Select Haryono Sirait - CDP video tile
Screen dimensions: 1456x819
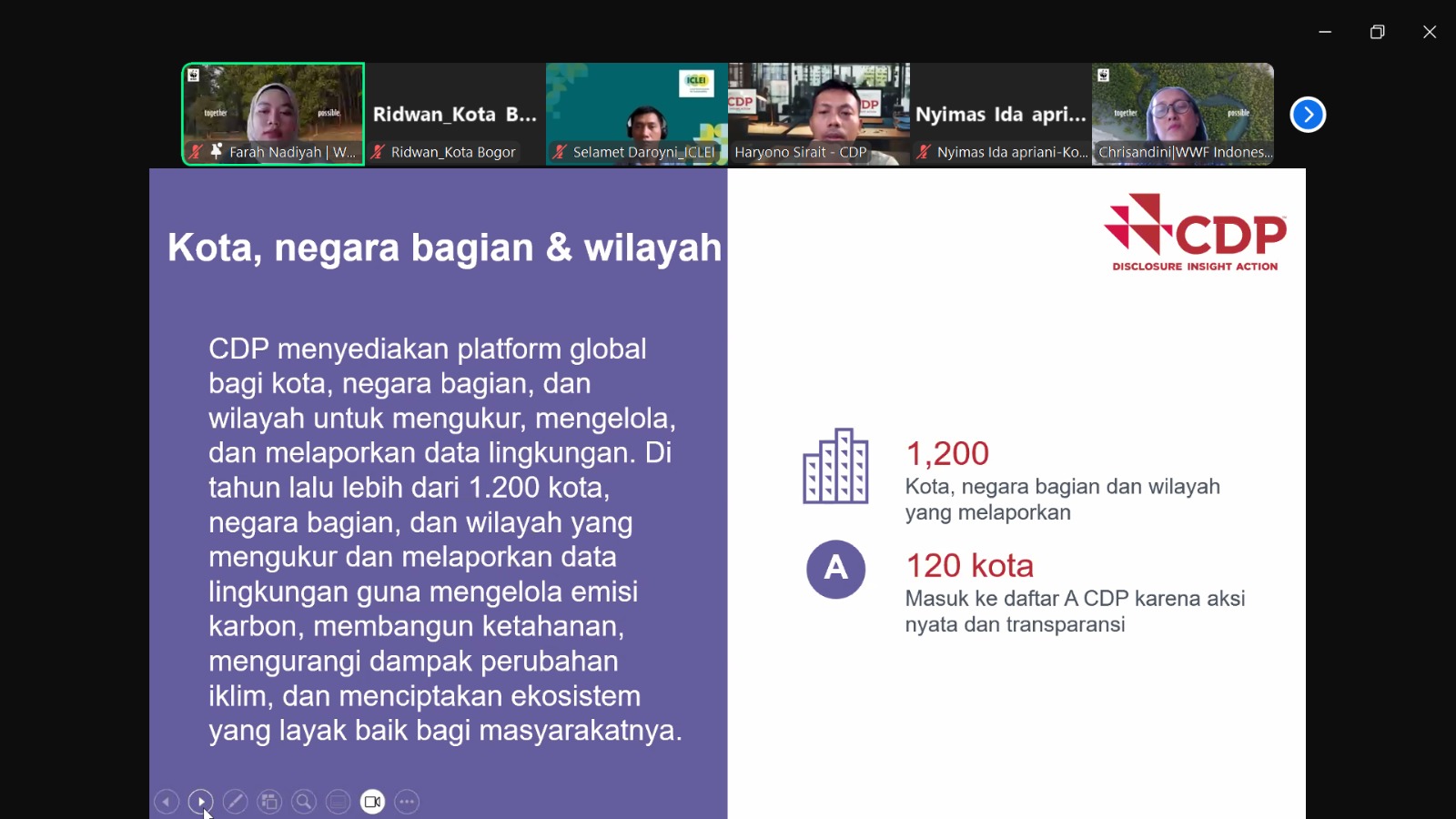(819, 114)
